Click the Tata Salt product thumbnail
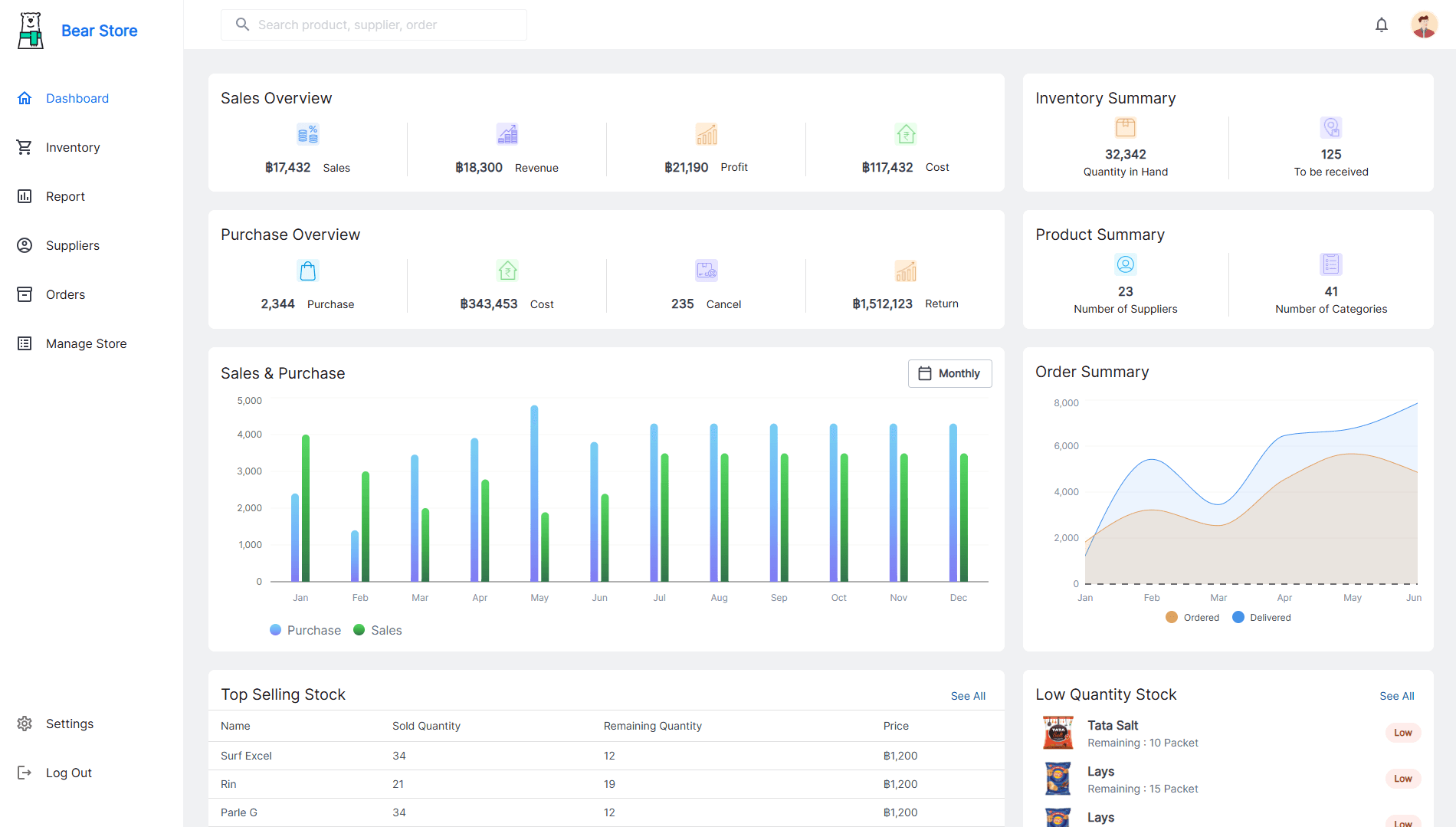This screenshot has height=827, width=1456. pos(1058,733)
